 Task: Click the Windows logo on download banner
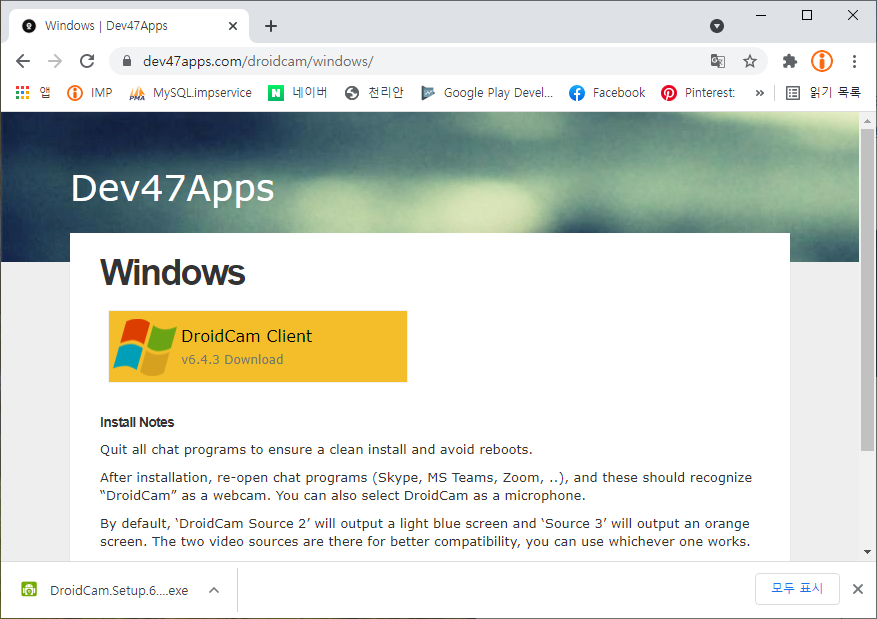pyautogui.click(x=144, y=347)
